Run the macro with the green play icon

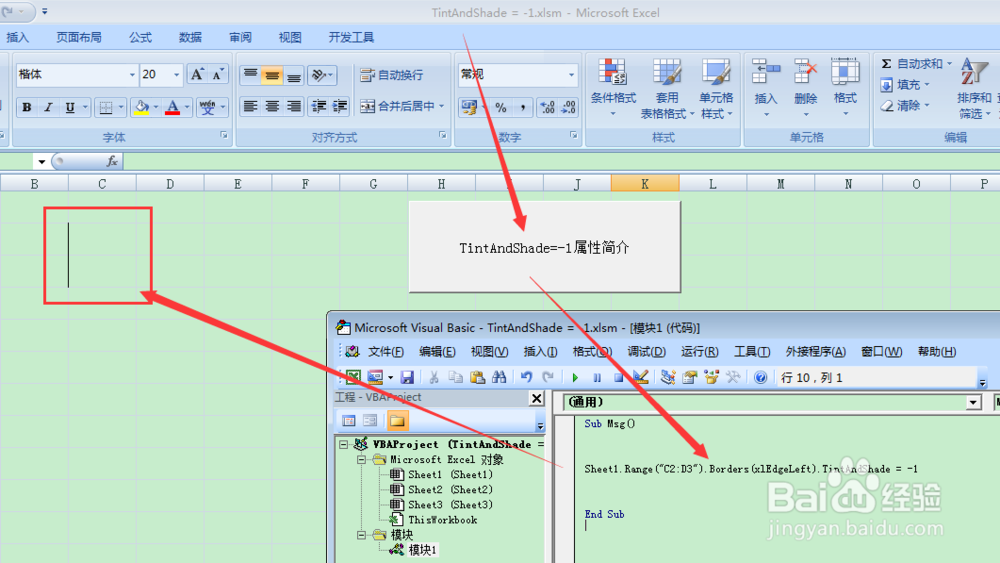pos(575,377)
